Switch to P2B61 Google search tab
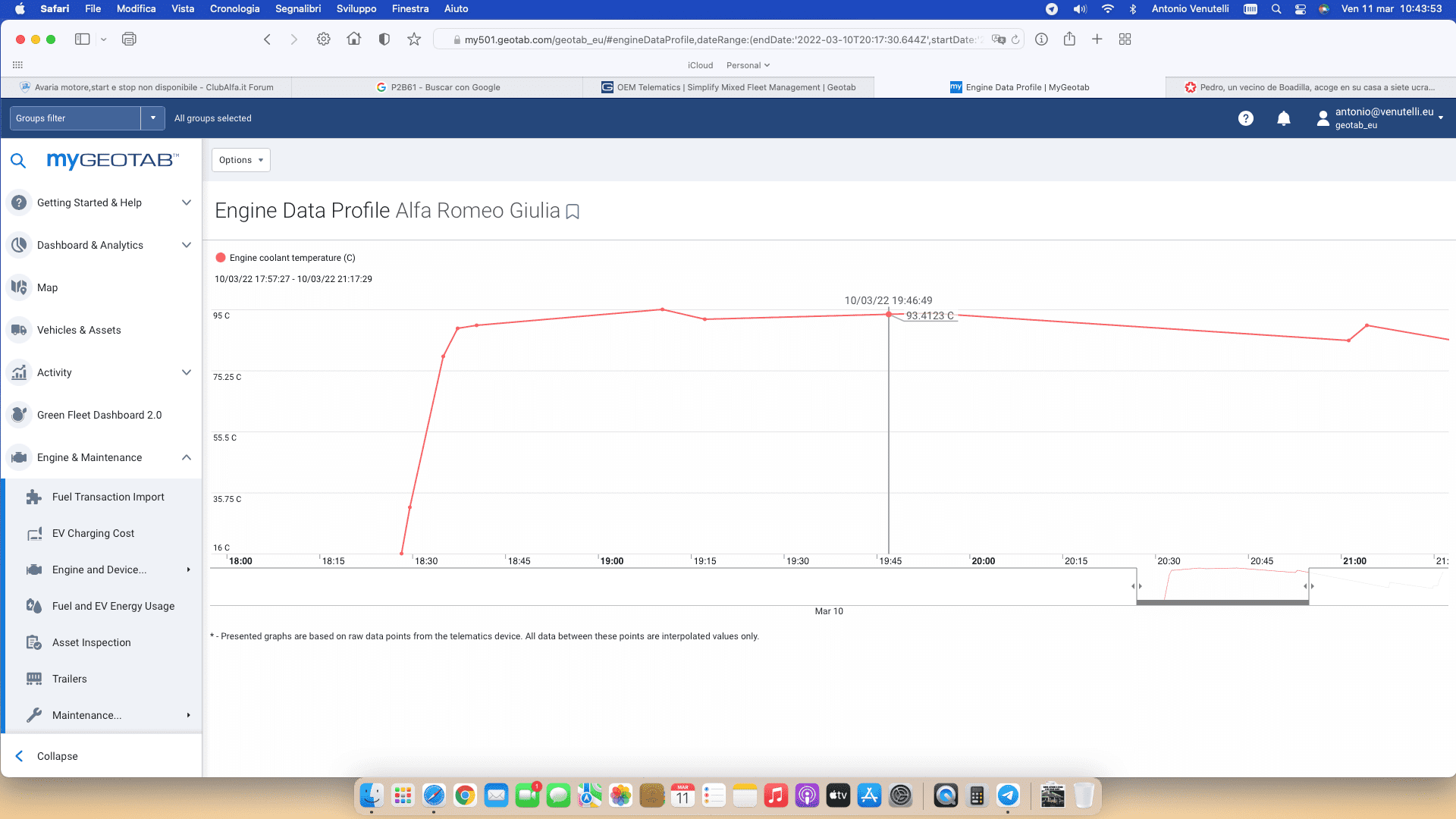This screenshot has height=819, width=1456. point(438,87)
